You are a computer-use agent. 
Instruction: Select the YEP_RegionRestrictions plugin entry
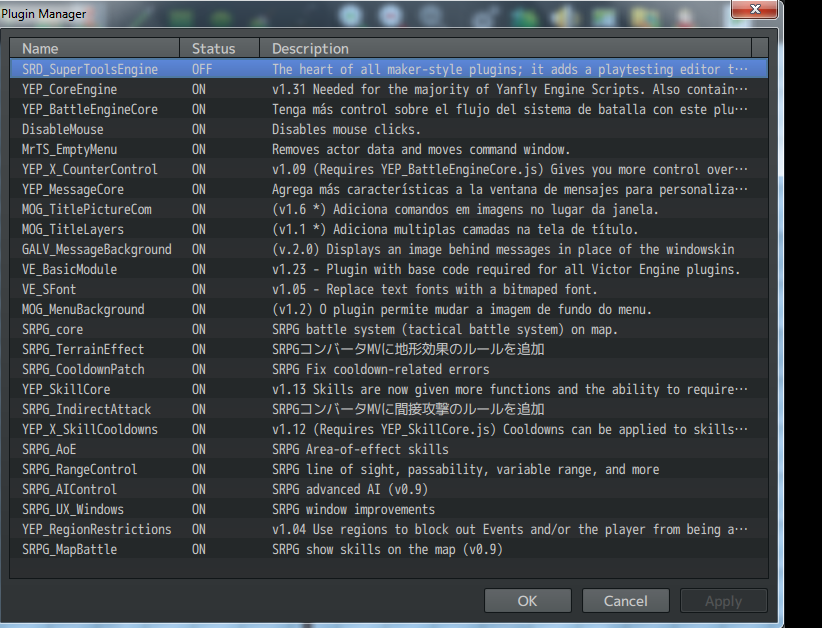388,529
